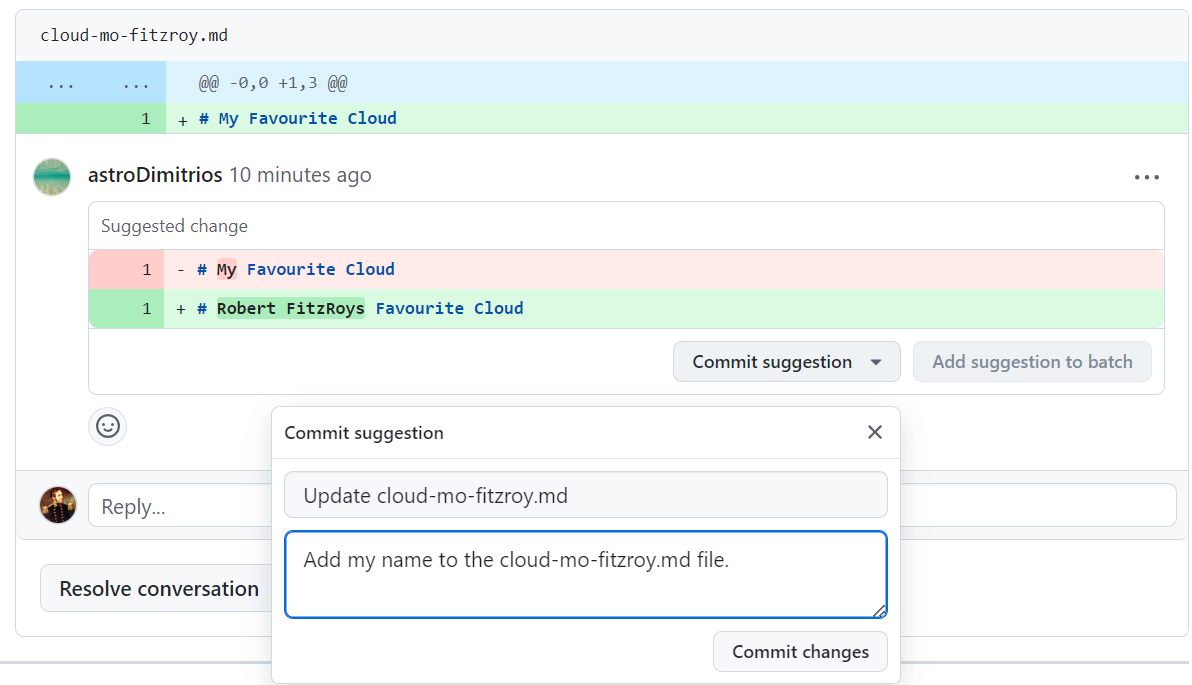Focus the extended commit description textarea
Screen dimensions: 1192x685
[585, 574]
